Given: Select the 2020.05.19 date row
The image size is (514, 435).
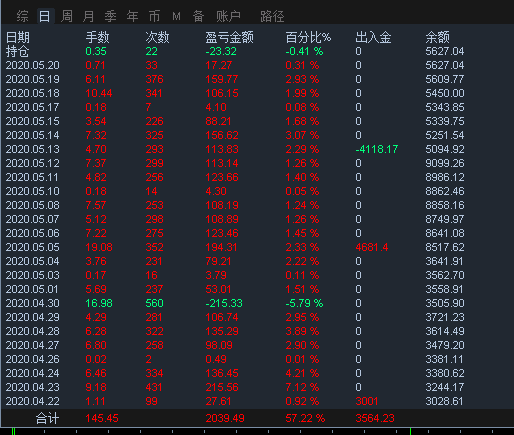Looking at the screenshot, I should tap(33, 79).
